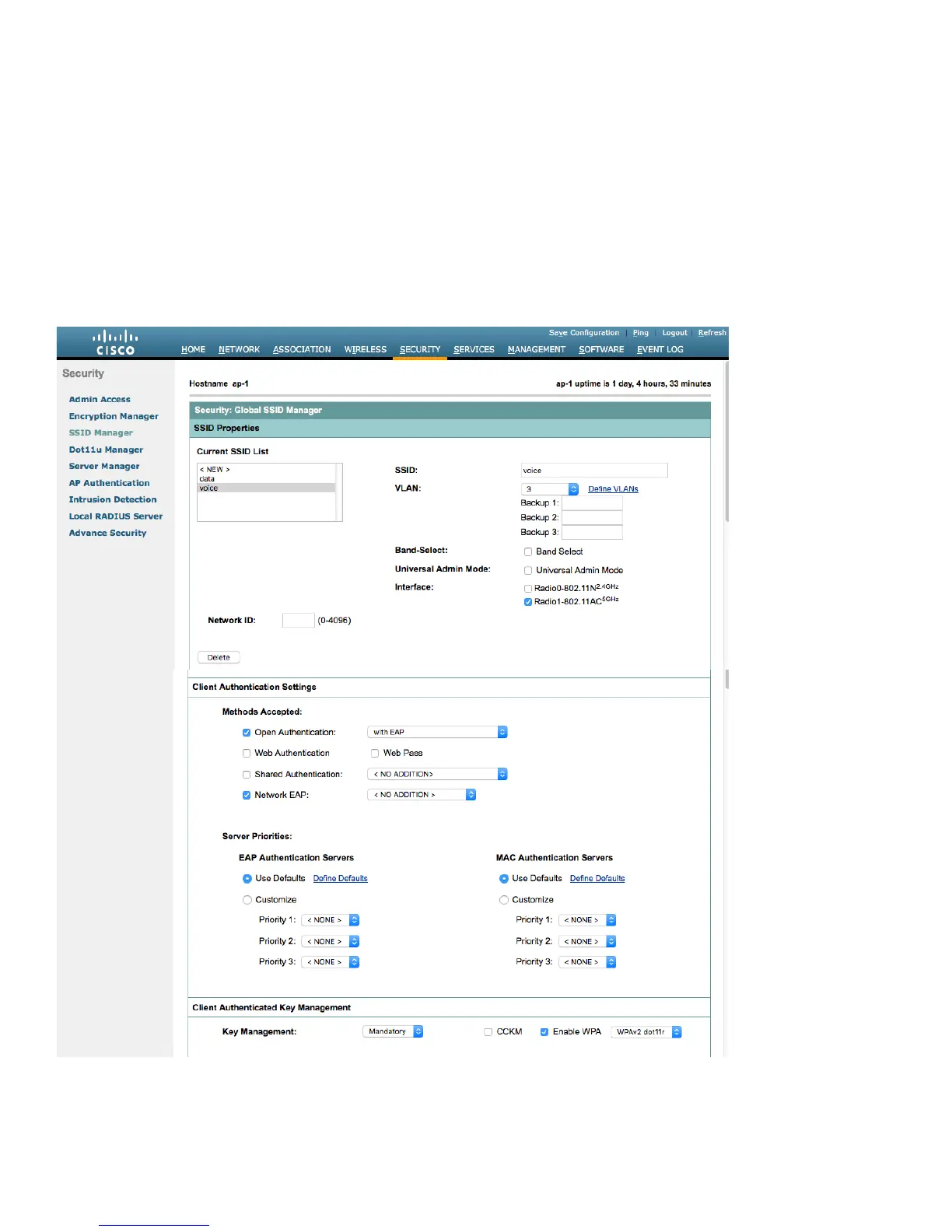
Task: Select '< NEW >' in SSID list
Action: (267, 470)
